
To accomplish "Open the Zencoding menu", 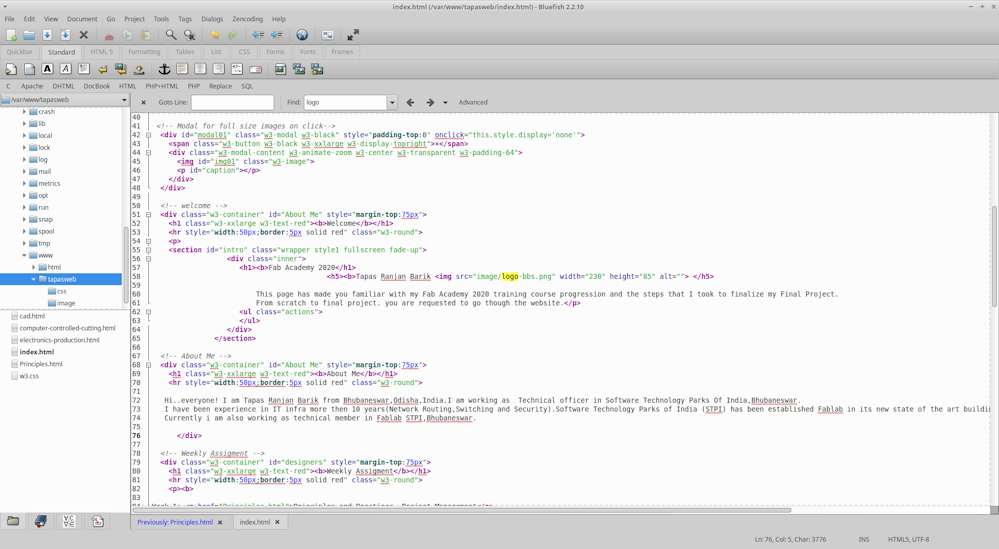I will coord(247,19).
